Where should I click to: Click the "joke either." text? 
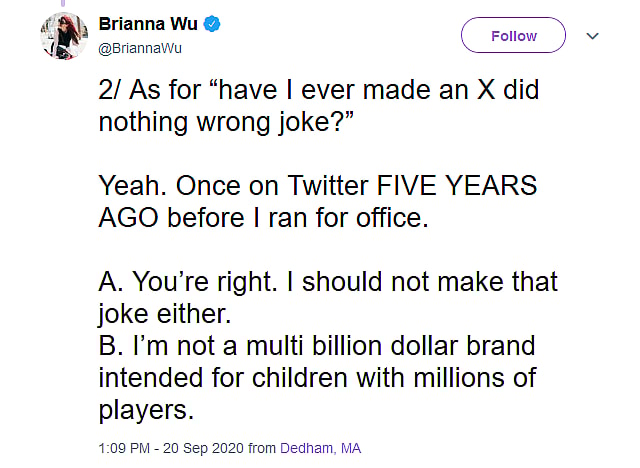click(x=165, y=313)
